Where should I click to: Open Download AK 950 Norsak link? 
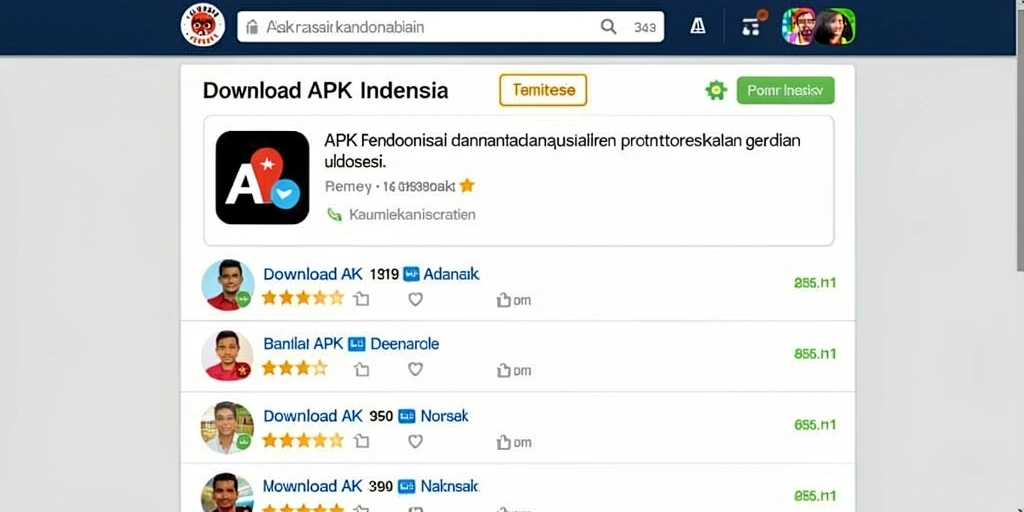pyautogui.click(x=366, y=416)
